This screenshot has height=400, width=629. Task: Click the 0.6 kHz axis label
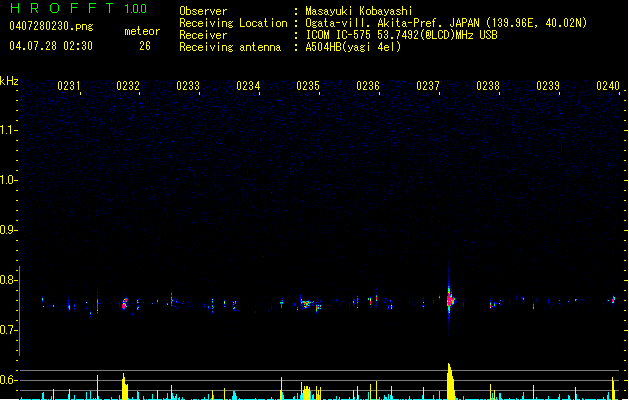click(8, 380)
